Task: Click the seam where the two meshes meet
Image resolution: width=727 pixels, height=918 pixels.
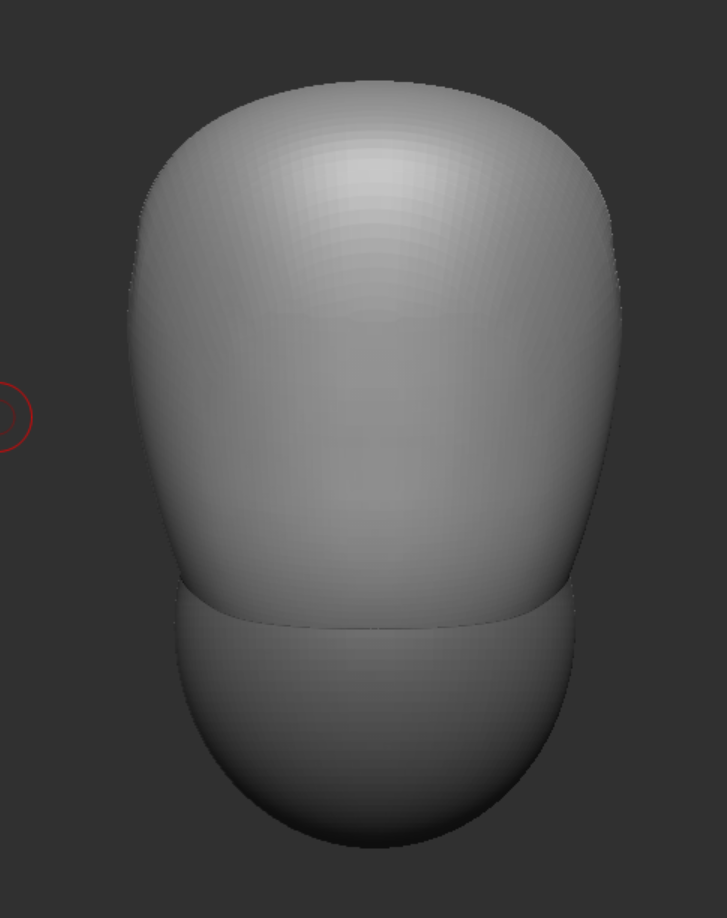Action: pyautogui.click(x=374, y=627)
